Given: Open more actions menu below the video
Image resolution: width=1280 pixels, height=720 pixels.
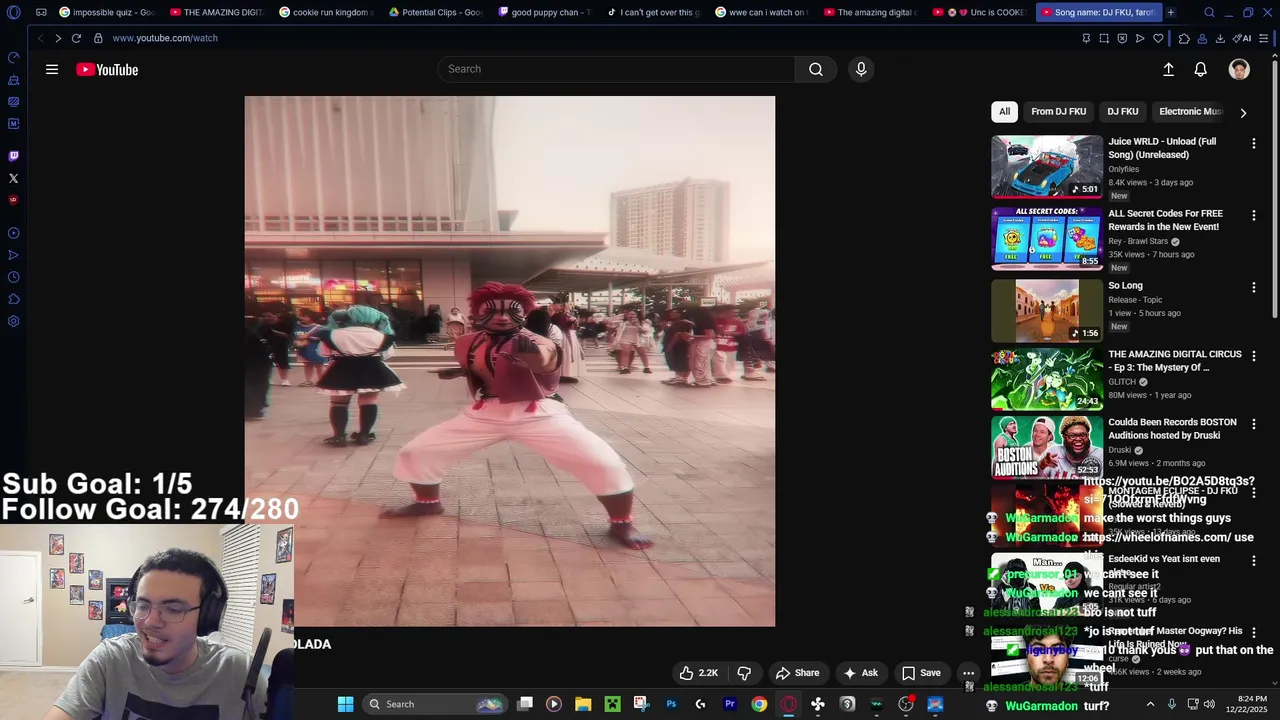Looking at the screenshot, I should [968, 673].
